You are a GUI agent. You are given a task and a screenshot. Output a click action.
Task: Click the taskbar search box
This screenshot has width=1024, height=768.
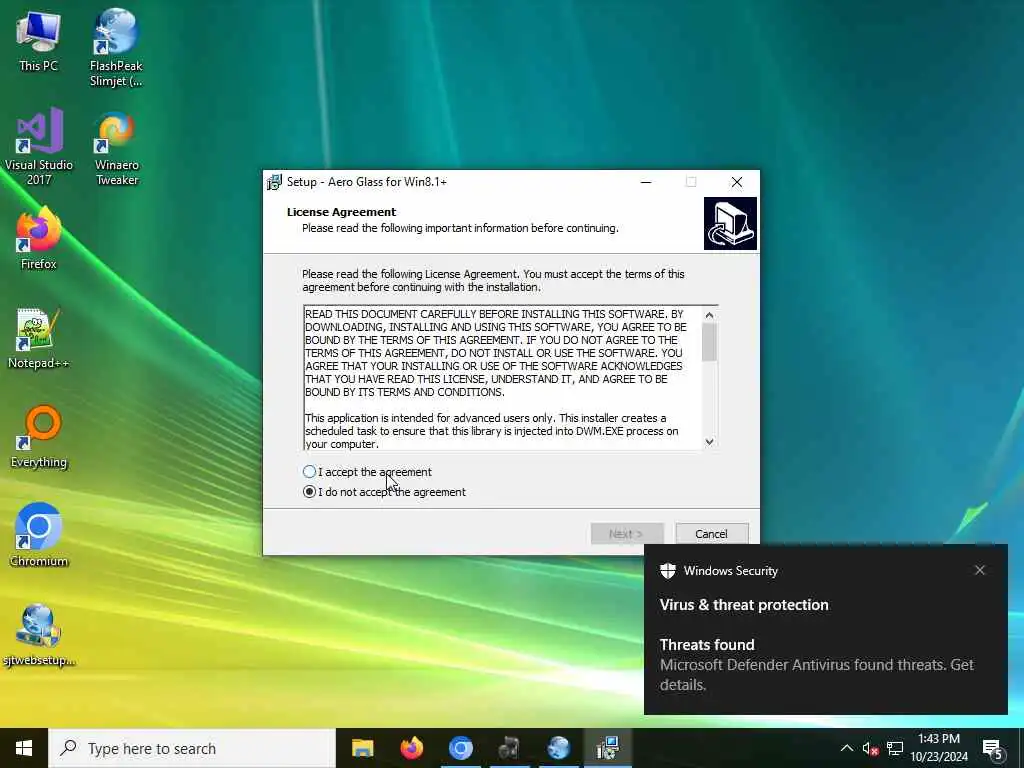[192, 748]
